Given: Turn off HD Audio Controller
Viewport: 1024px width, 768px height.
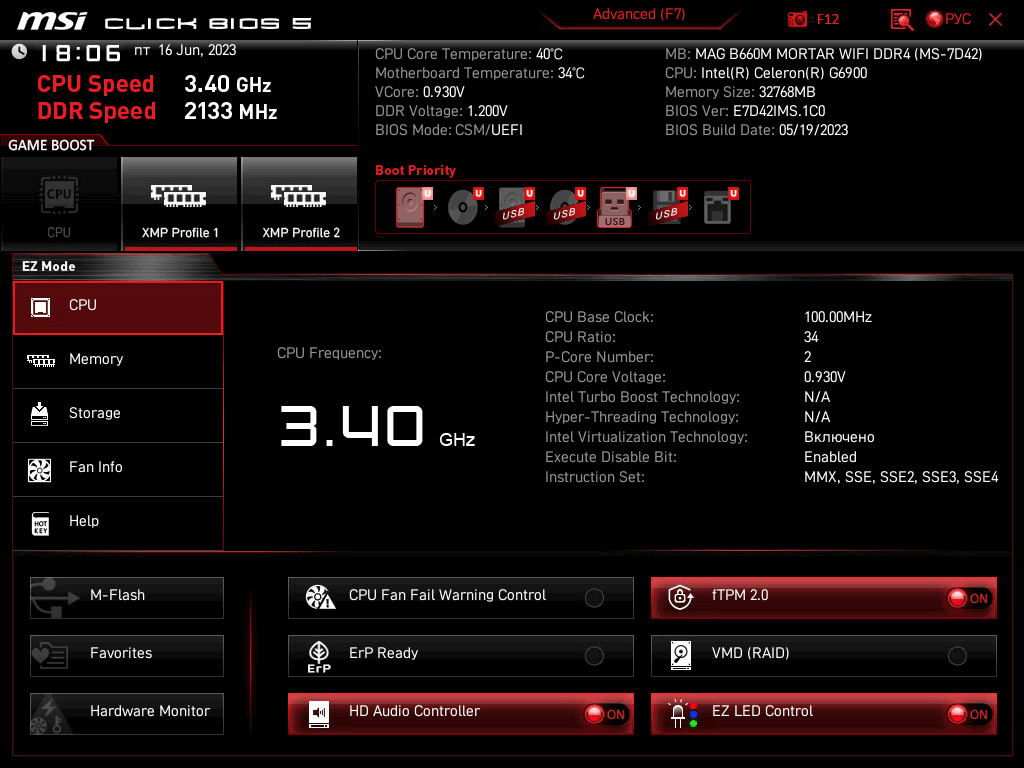Looking at the screenshot, I should [x=460, y=714].
